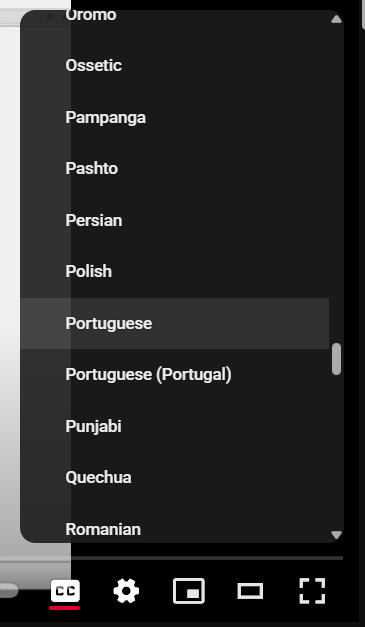Click the scrollbar down arrow
The width and height of the screenshot is (365, 627).
(x=337, y=535)
